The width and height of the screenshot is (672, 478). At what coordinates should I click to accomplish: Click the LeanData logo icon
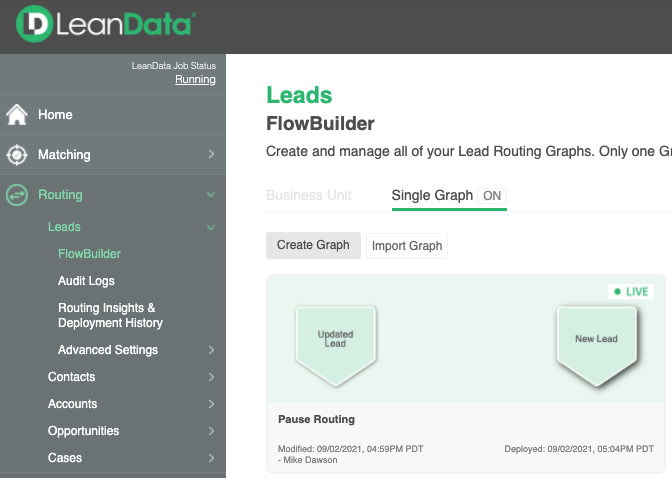coord(35,25)
